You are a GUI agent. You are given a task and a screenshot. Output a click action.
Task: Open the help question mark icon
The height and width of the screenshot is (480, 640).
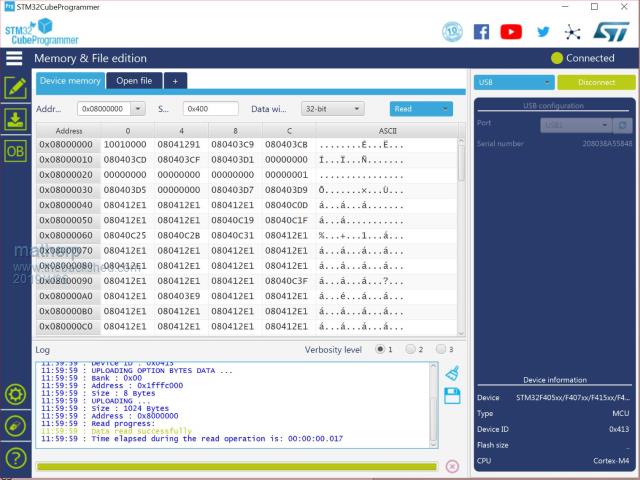point(16,458)
